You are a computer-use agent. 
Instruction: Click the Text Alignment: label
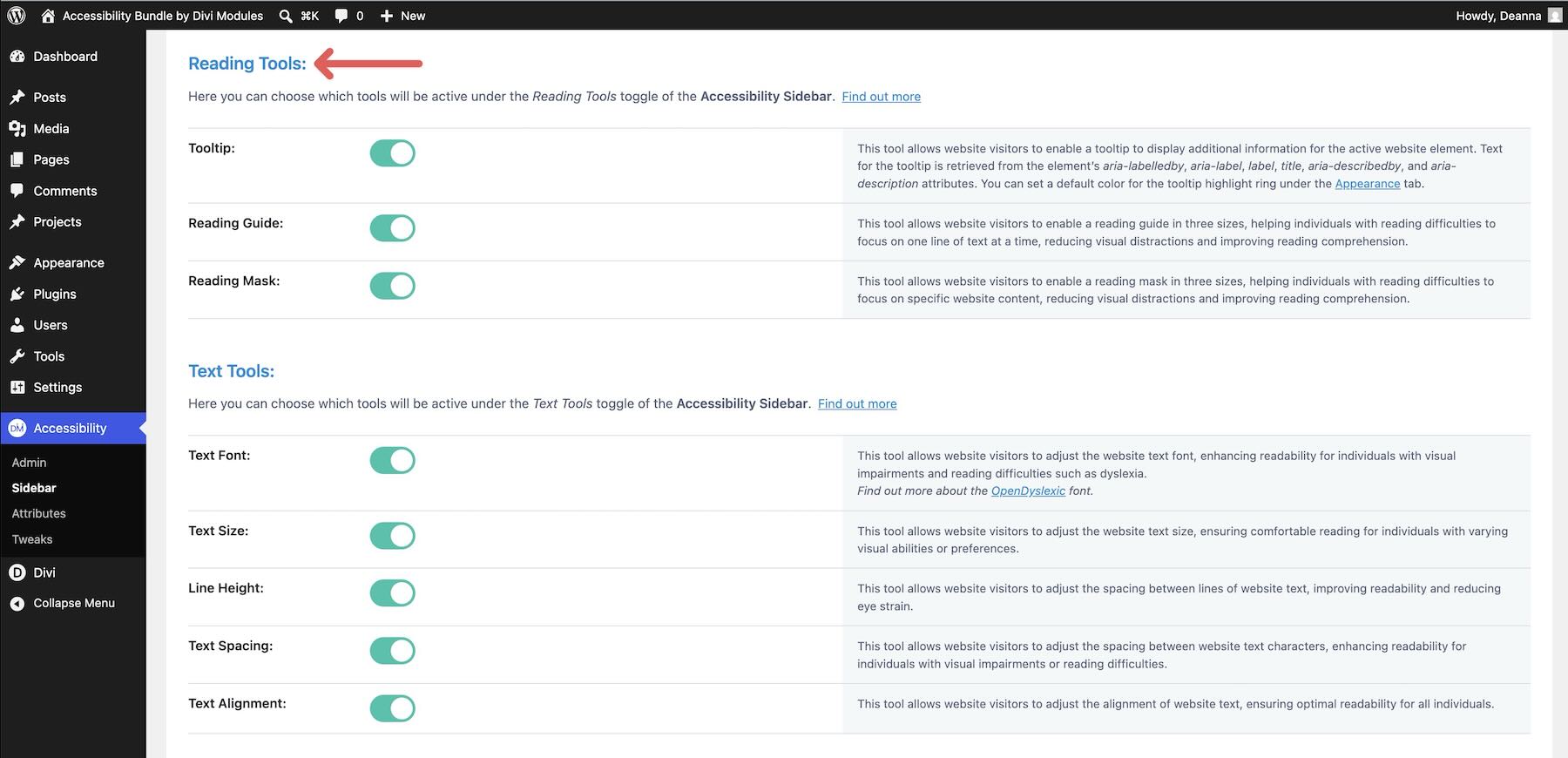pos(237,703)
